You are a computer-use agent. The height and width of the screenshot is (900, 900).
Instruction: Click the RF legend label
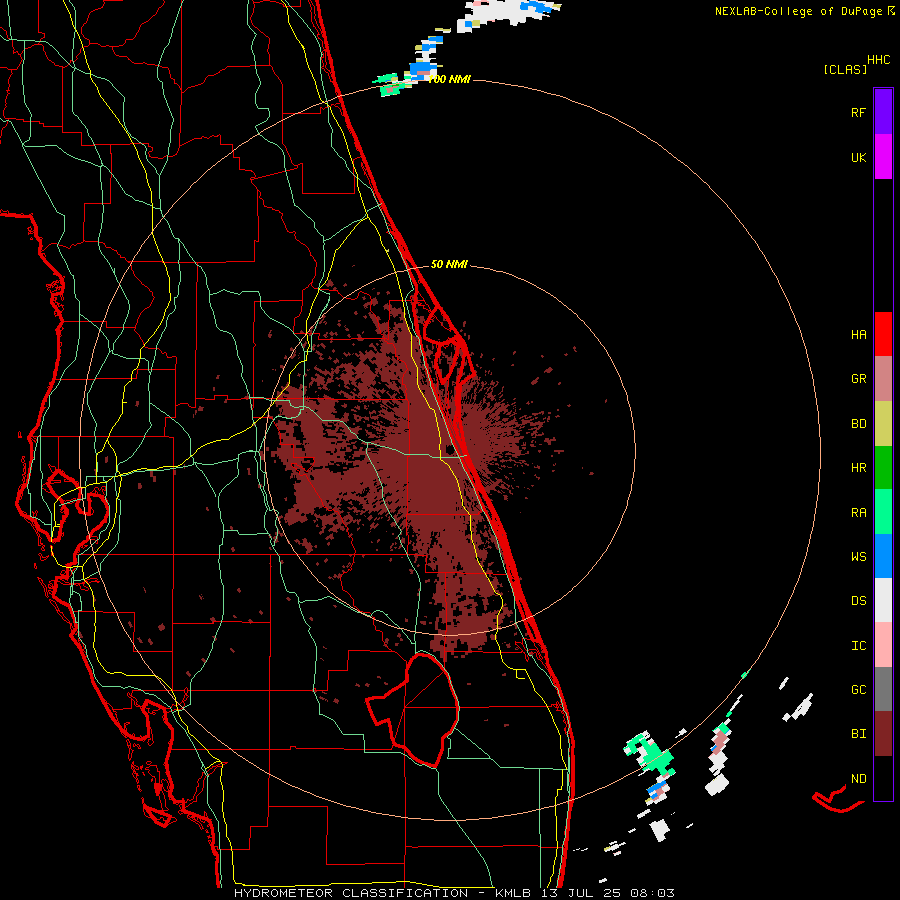click(858, 112)
